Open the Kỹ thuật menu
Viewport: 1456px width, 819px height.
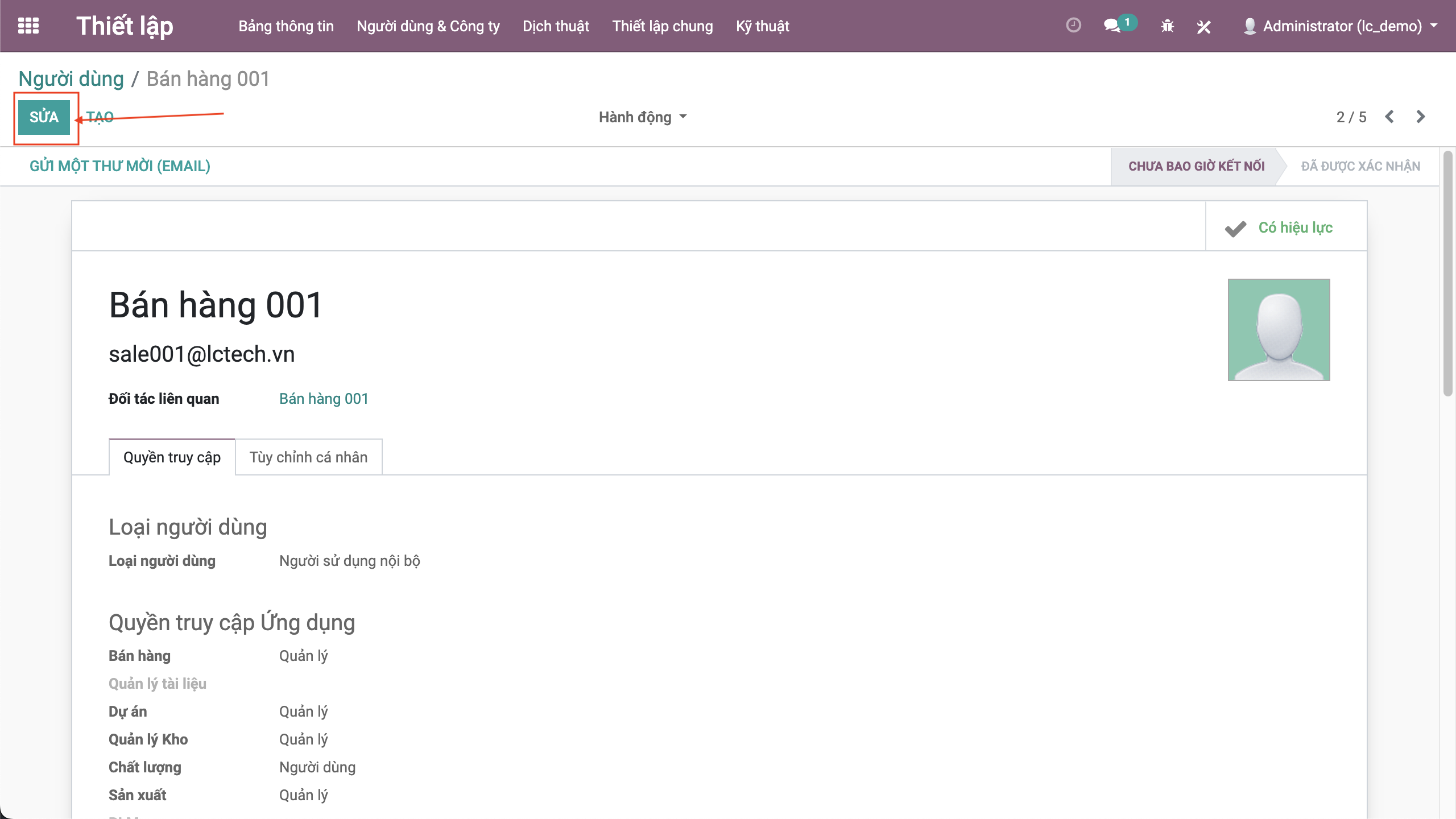[762, 26]
